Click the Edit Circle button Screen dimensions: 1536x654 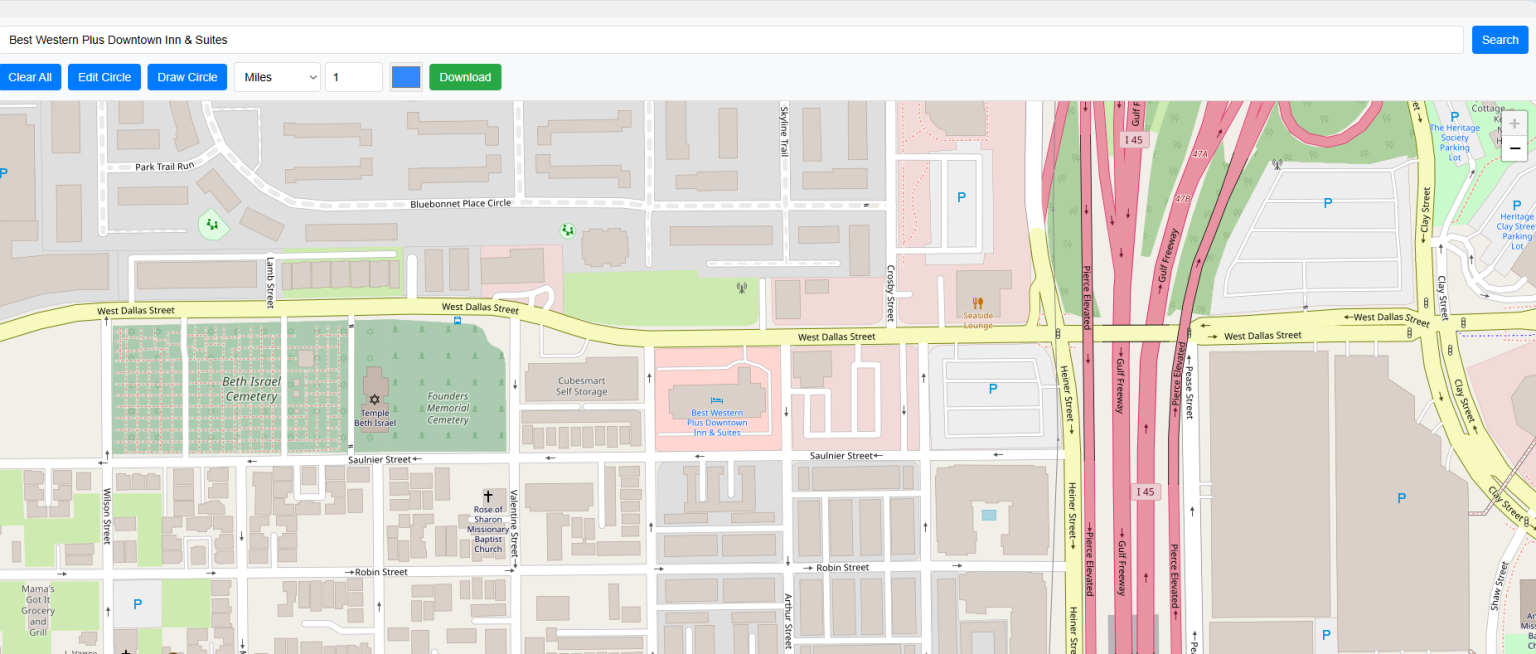(x=104, y=76)
